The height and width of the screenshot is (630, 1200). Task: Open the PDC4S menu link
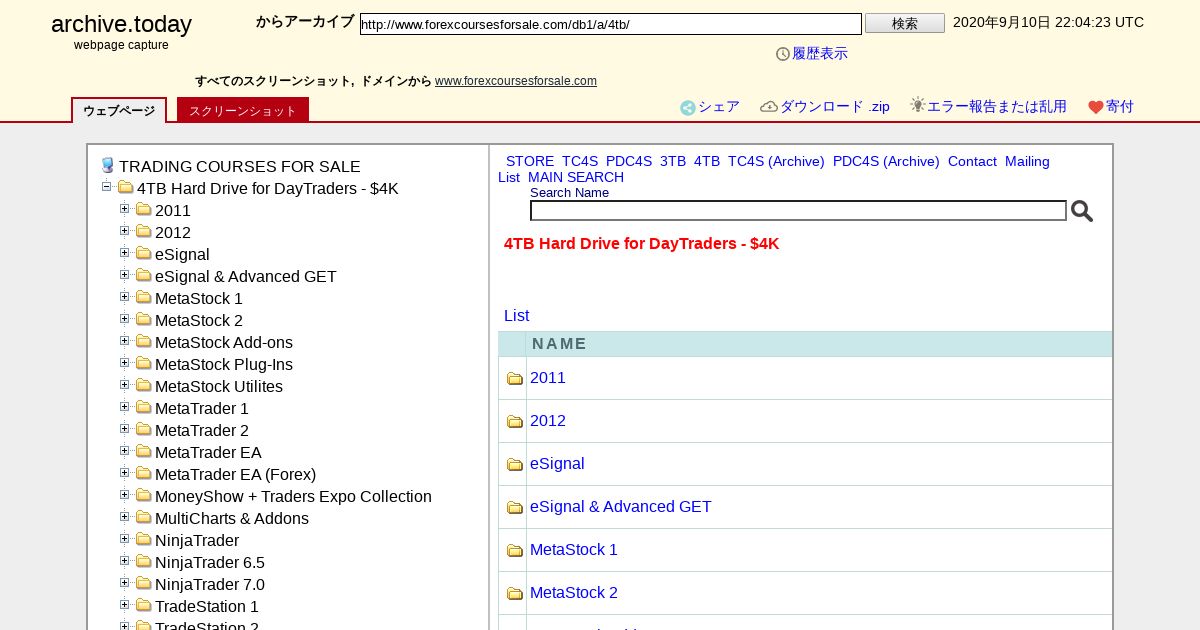[x=629, y=161]
